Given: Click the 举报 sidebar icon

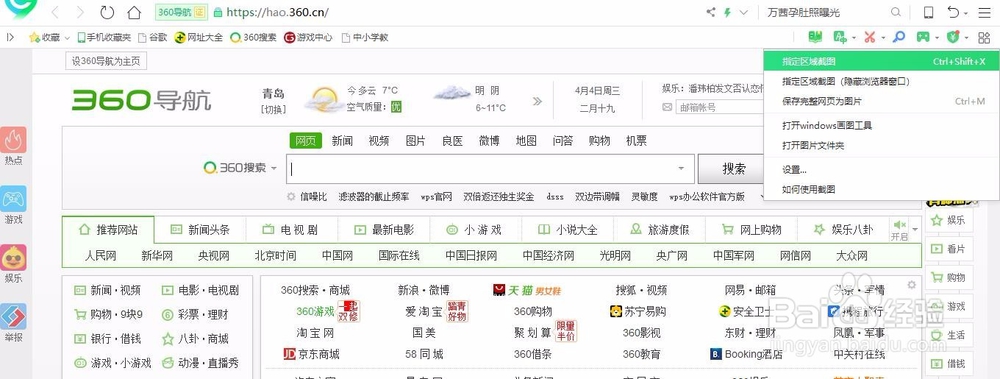Looking at the screenshot, I should pyautogui.click(x=13, y=316).
